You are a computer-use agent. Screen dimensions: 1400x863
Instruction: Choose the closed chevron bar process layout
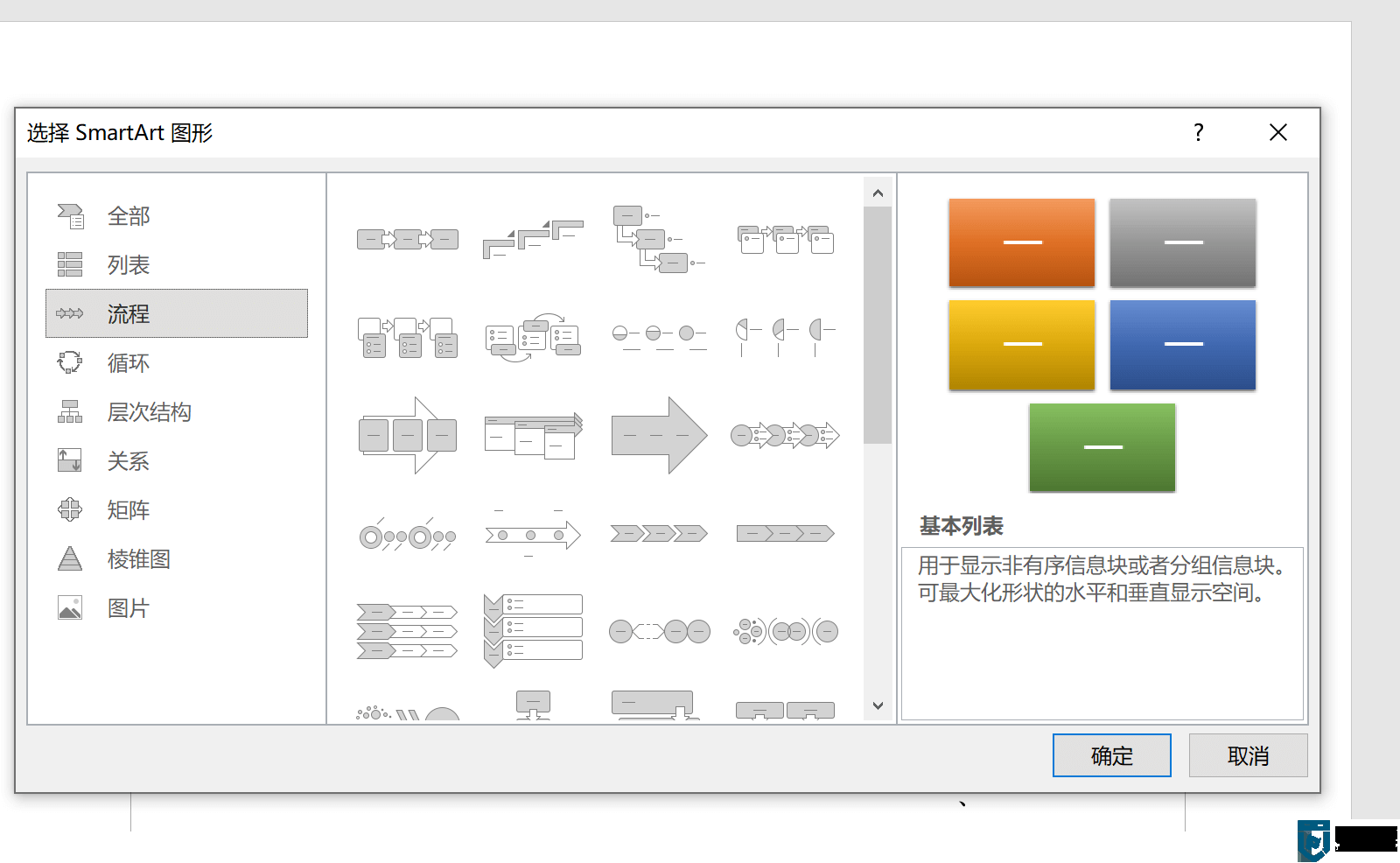[x=785, y=533]
